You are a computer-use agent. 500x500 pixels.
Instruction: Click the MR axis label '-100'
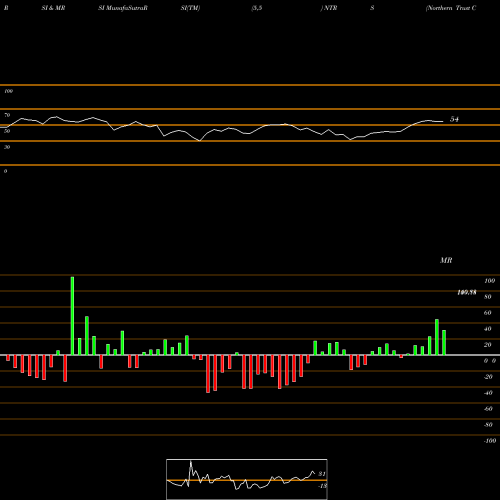pos(490,441)
